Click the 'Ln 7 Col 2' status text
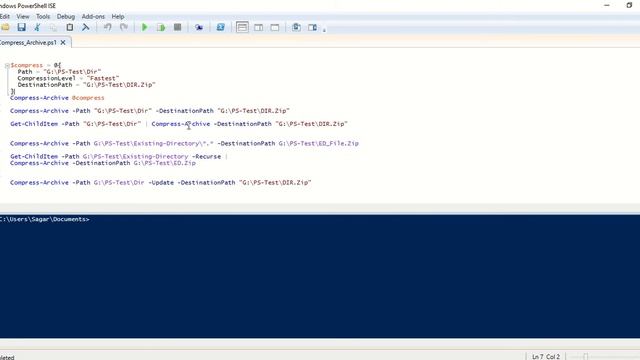 [546, 356]
